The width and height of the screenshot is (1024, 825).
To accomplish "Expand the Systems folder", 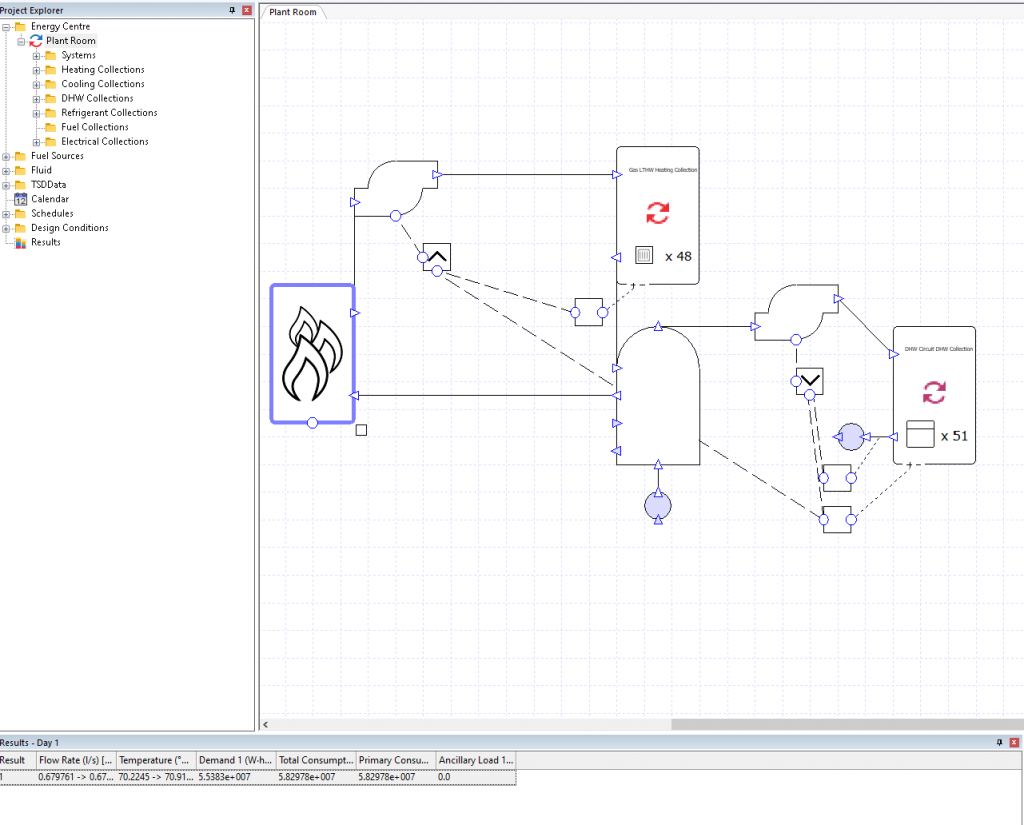I will click(x=36, y=55).
